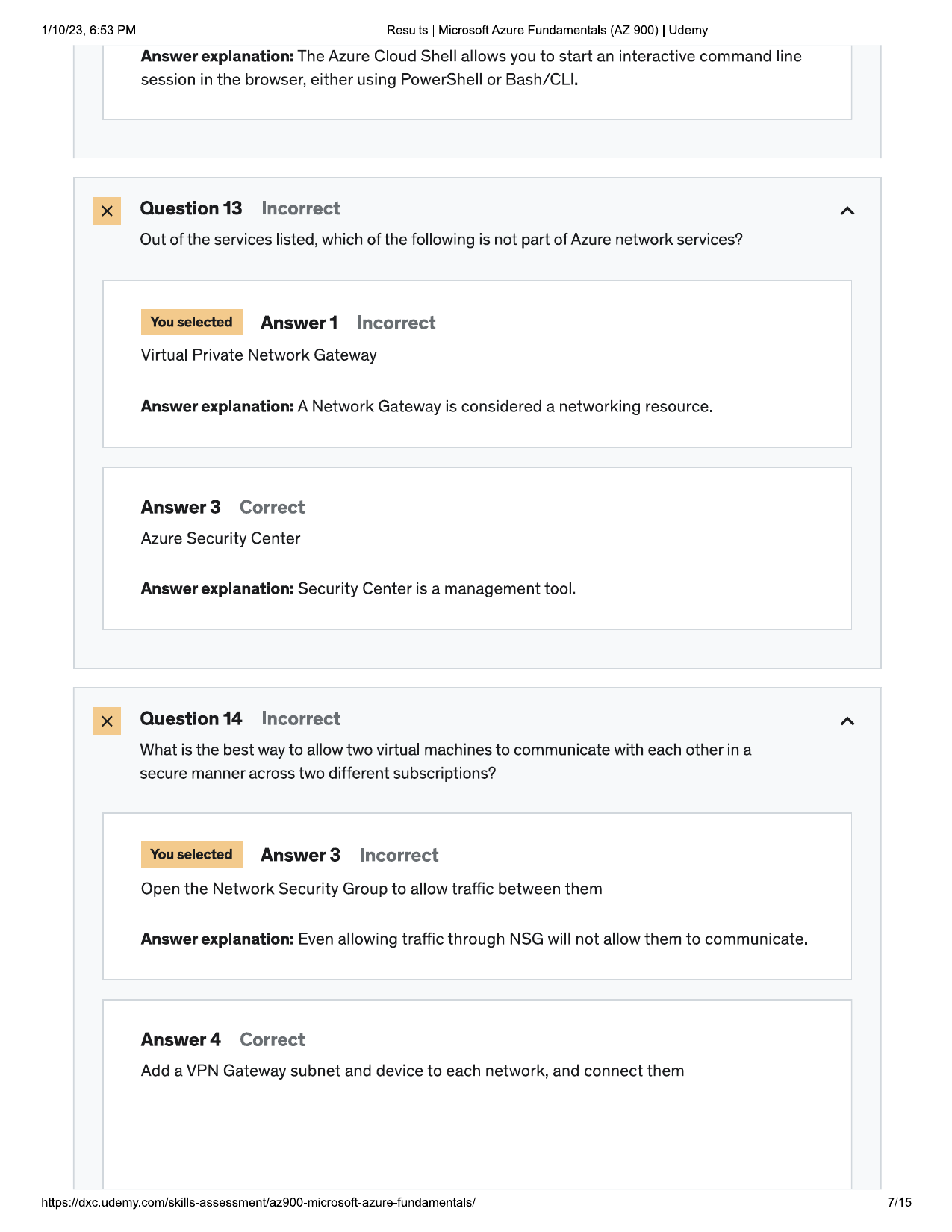Screen dimensions: 952x1232
Task: Click the Results page title header
Action: coord(547,31)
